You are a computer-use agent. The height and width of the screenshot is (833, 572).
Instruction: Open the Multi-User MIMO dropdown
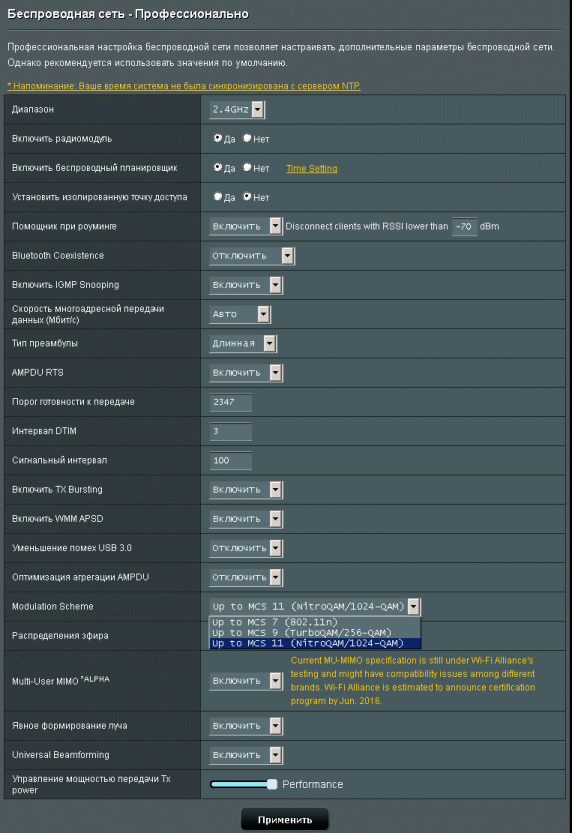[x=245, y=681]
